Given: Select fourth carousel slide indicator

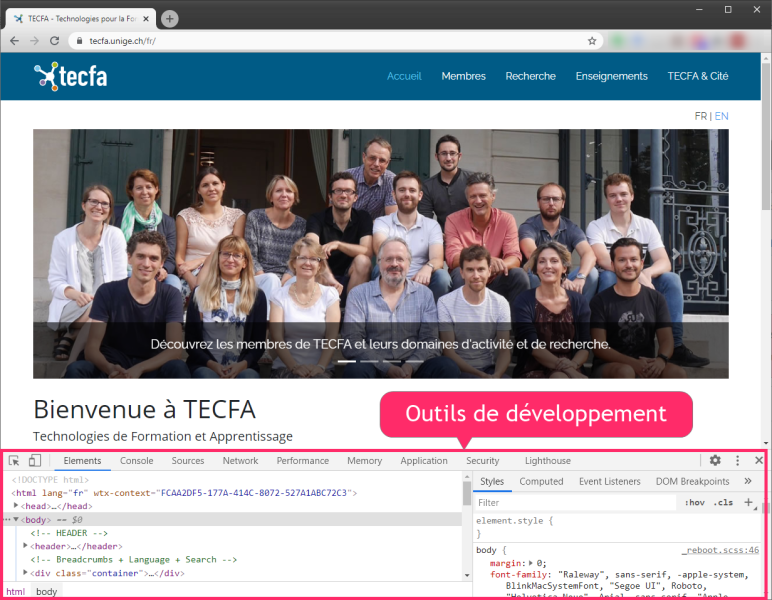Looking at the screenshot, I should coord(415,361).
